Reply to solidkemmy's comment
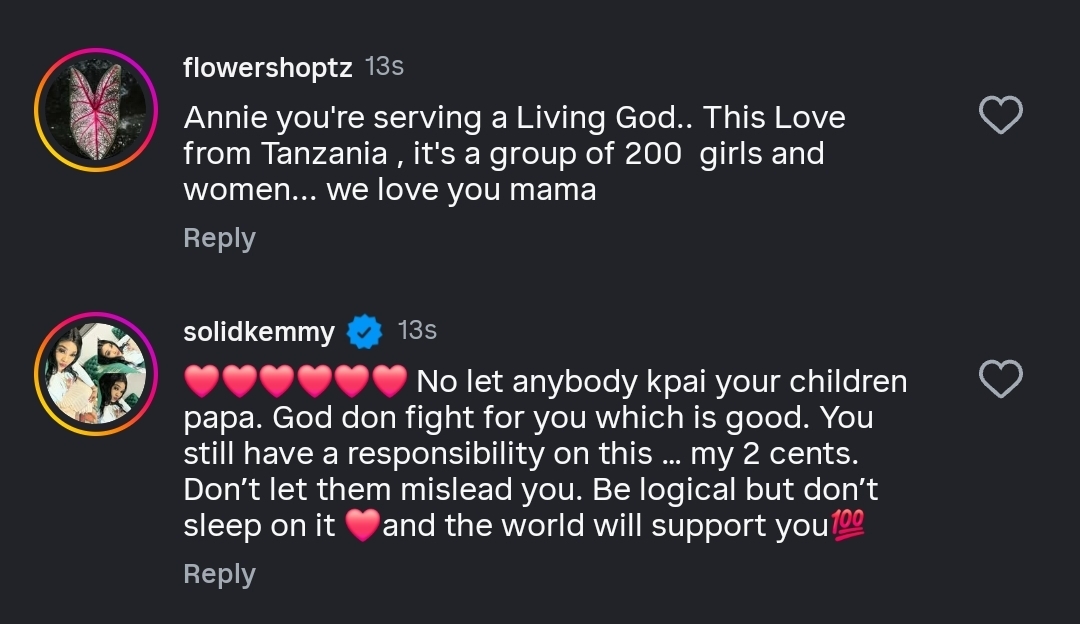Screen dimensions: 1080x624 (219, 574)
